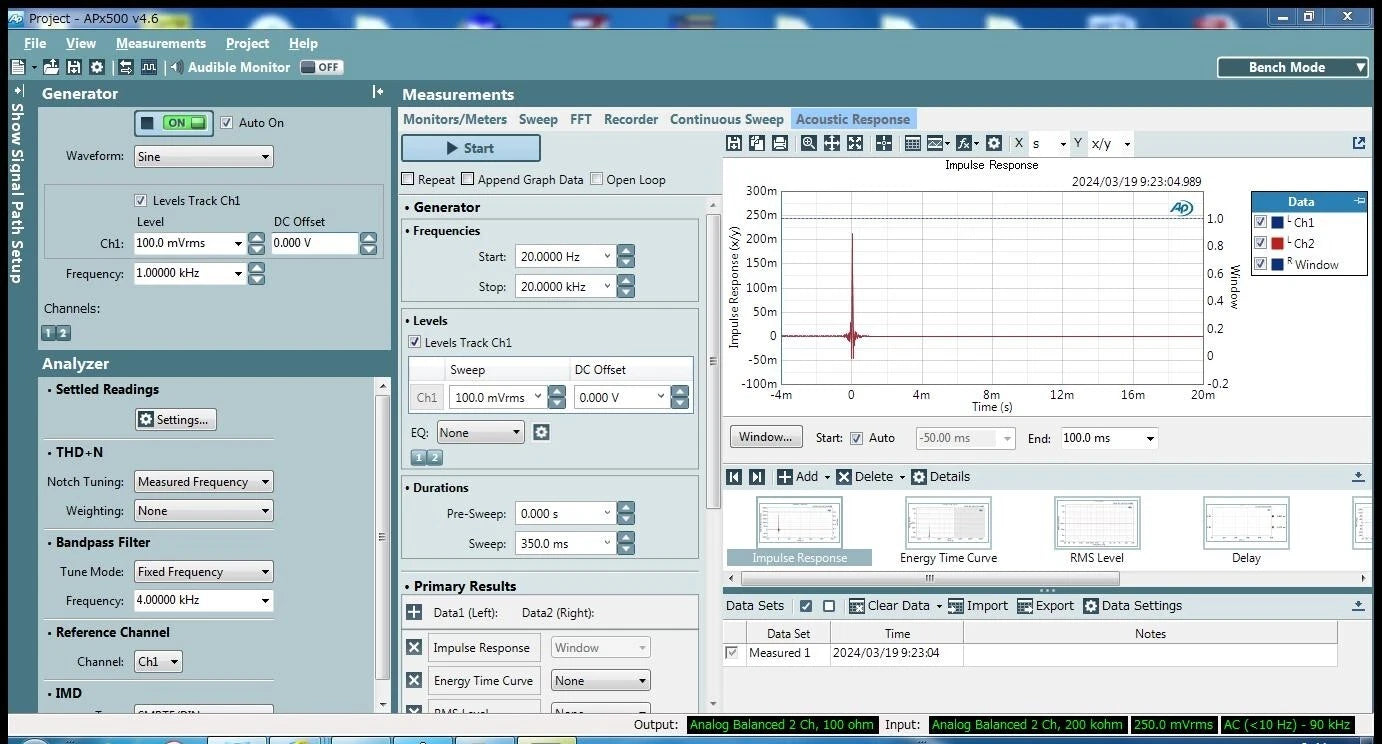Hide the Ch2 trace in the Data panel
This screenshot has height=744, width=1382.
(x=1261, y=243)
